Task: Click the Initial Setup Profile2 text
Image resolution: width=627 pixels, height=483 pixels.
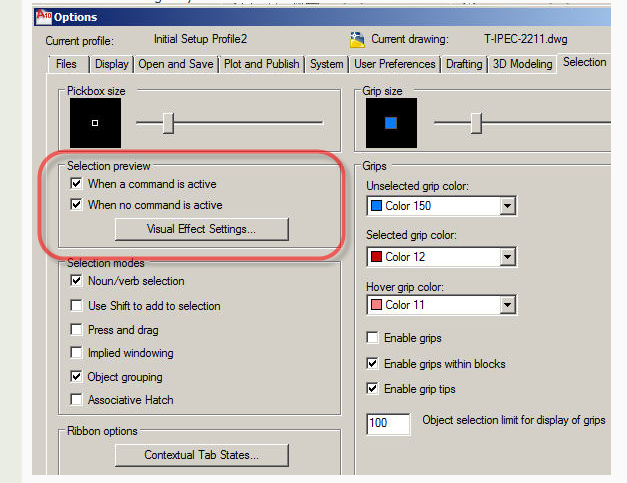Action: click(x=200, y=39)
